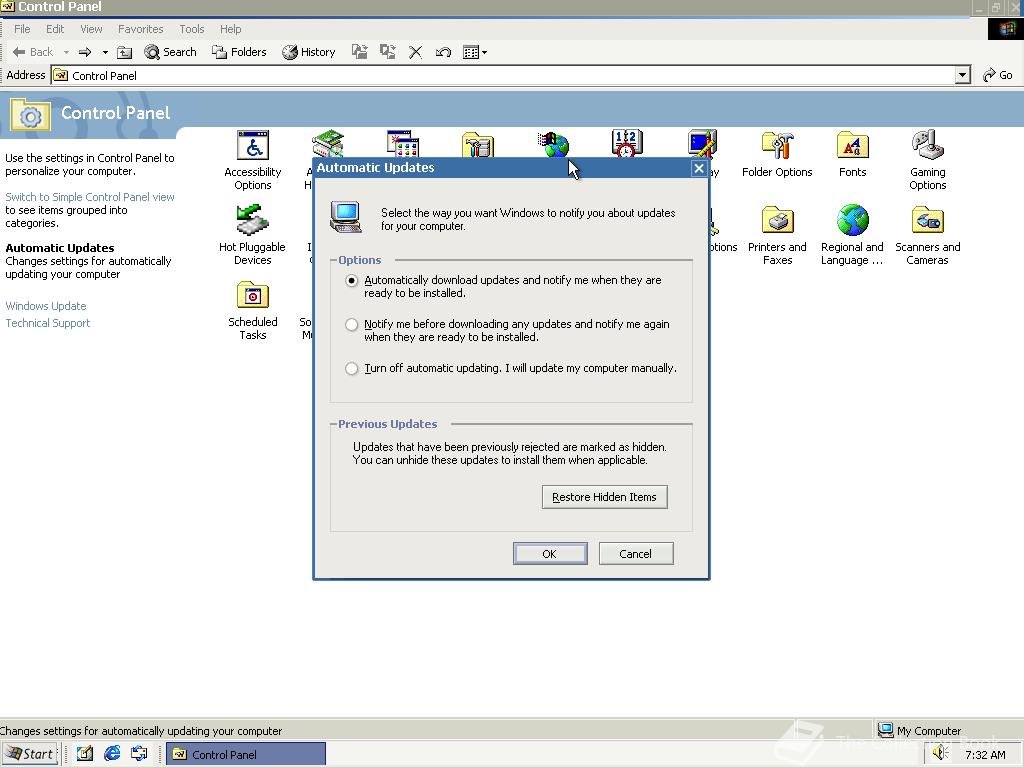Click the My Computer status bar zone
The image size is (1024, 768).
tap(920, 730)
